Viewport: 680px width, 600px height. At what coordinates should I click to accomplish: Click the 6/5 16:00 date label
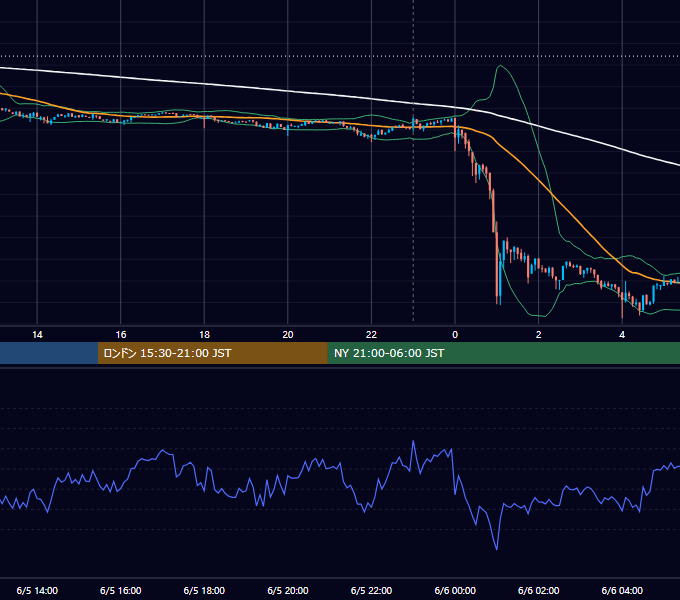tap(121, 590)
